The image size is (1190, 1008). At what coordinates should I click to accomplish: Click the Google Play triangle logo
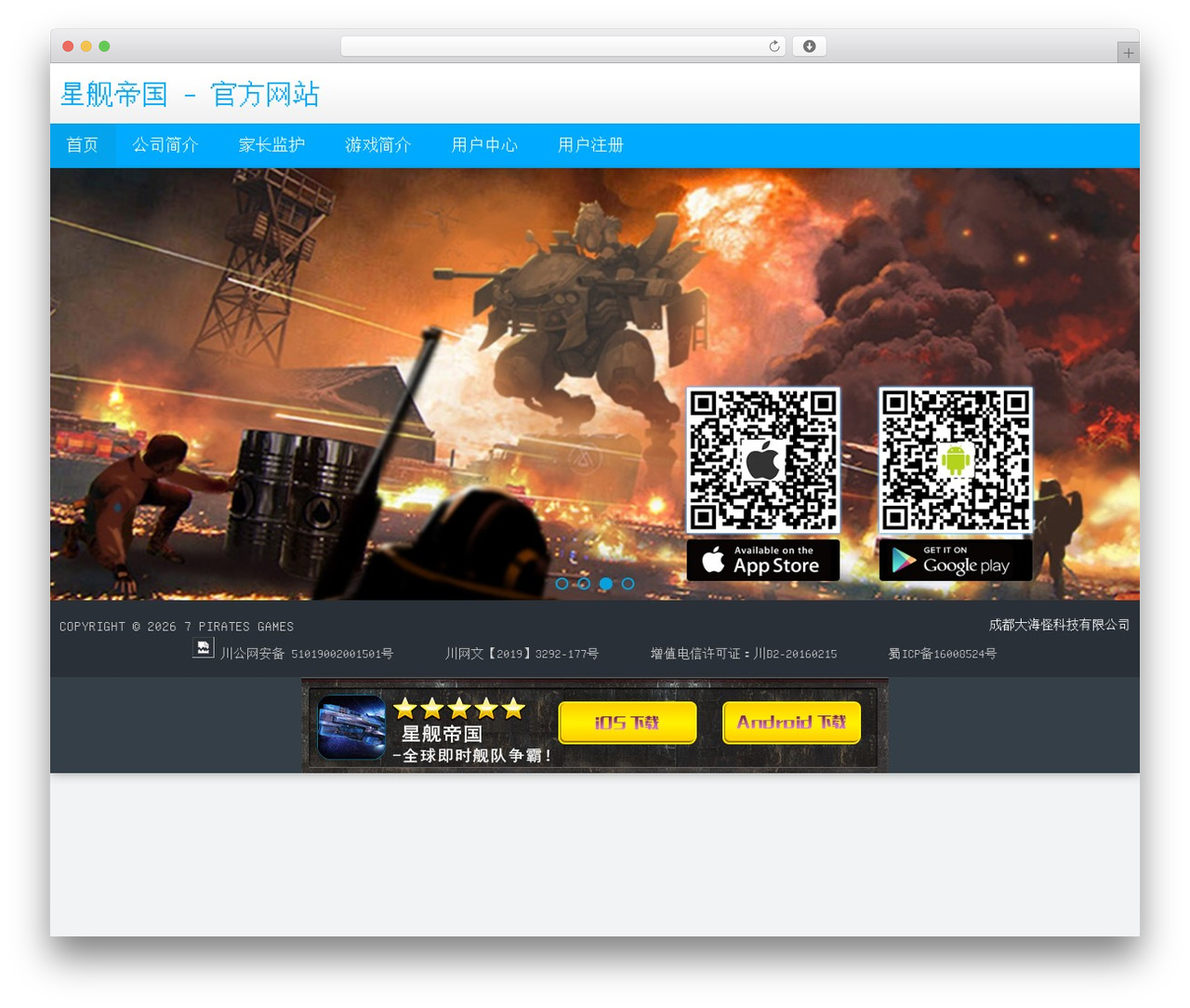904,560
